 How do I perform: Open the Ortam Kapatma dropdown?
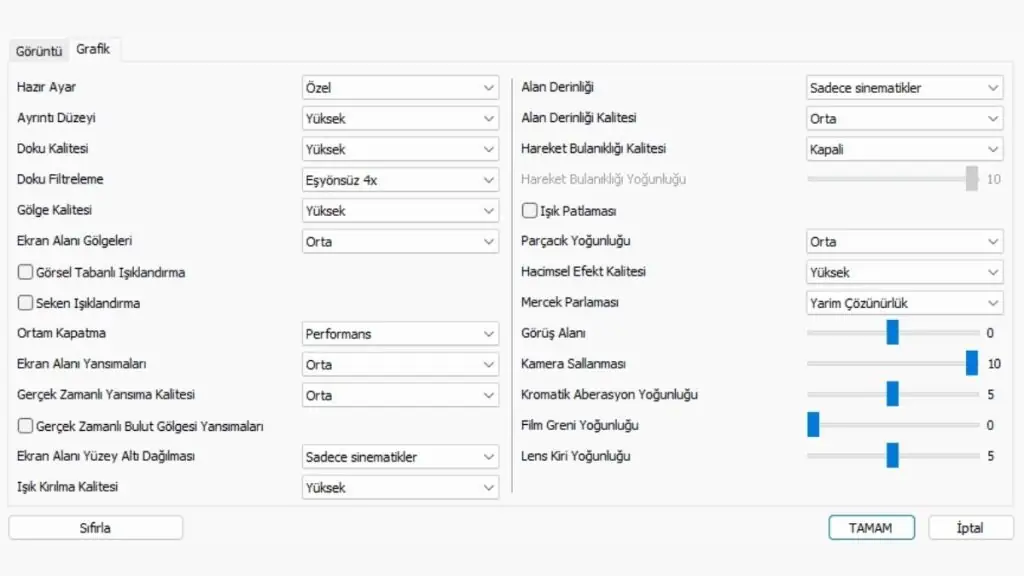(400, 334)
